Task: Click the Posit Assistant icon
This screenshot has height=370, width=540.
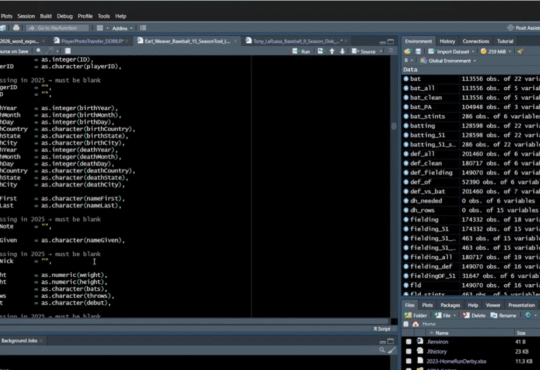Action: pos(510,28)
